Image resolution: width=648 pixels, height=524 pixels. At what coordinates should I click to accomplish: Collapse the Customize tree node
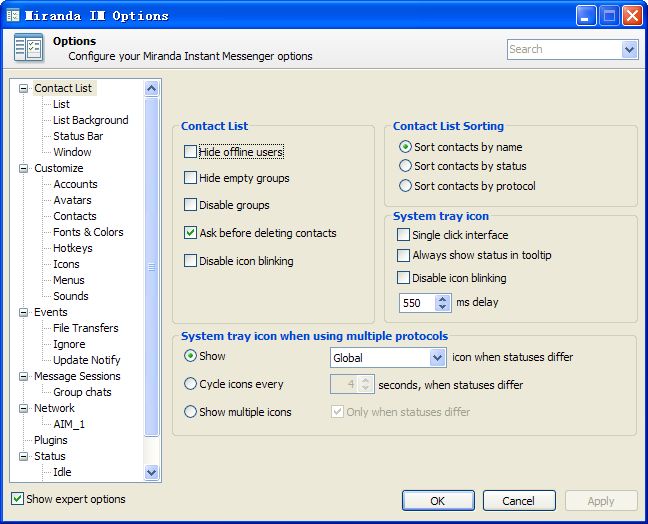click(x=24, y=168)
